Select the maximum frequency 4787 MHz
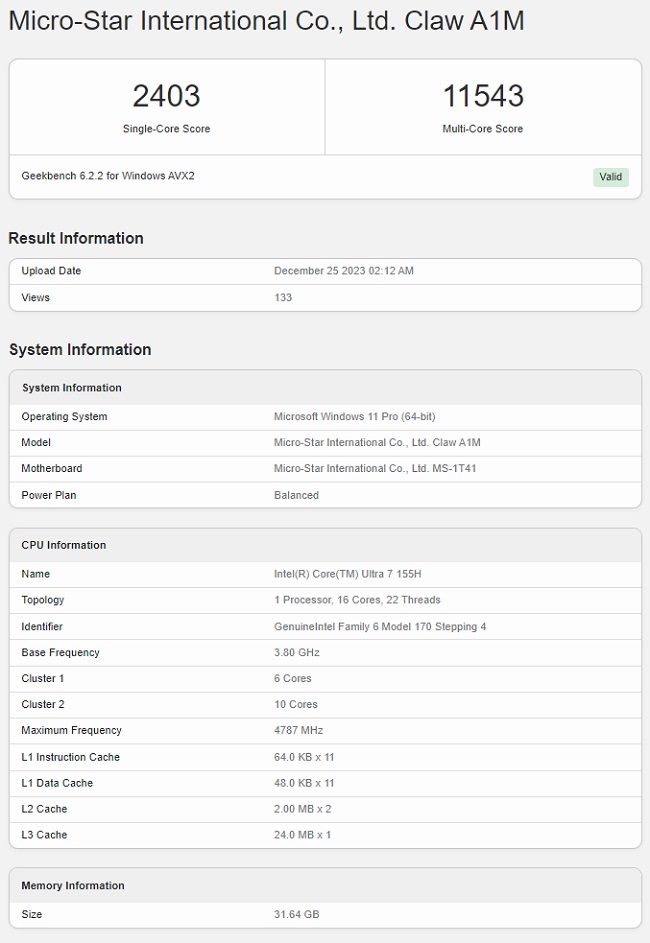The height and width of the screenshot is (943, 650). point(298,730)
